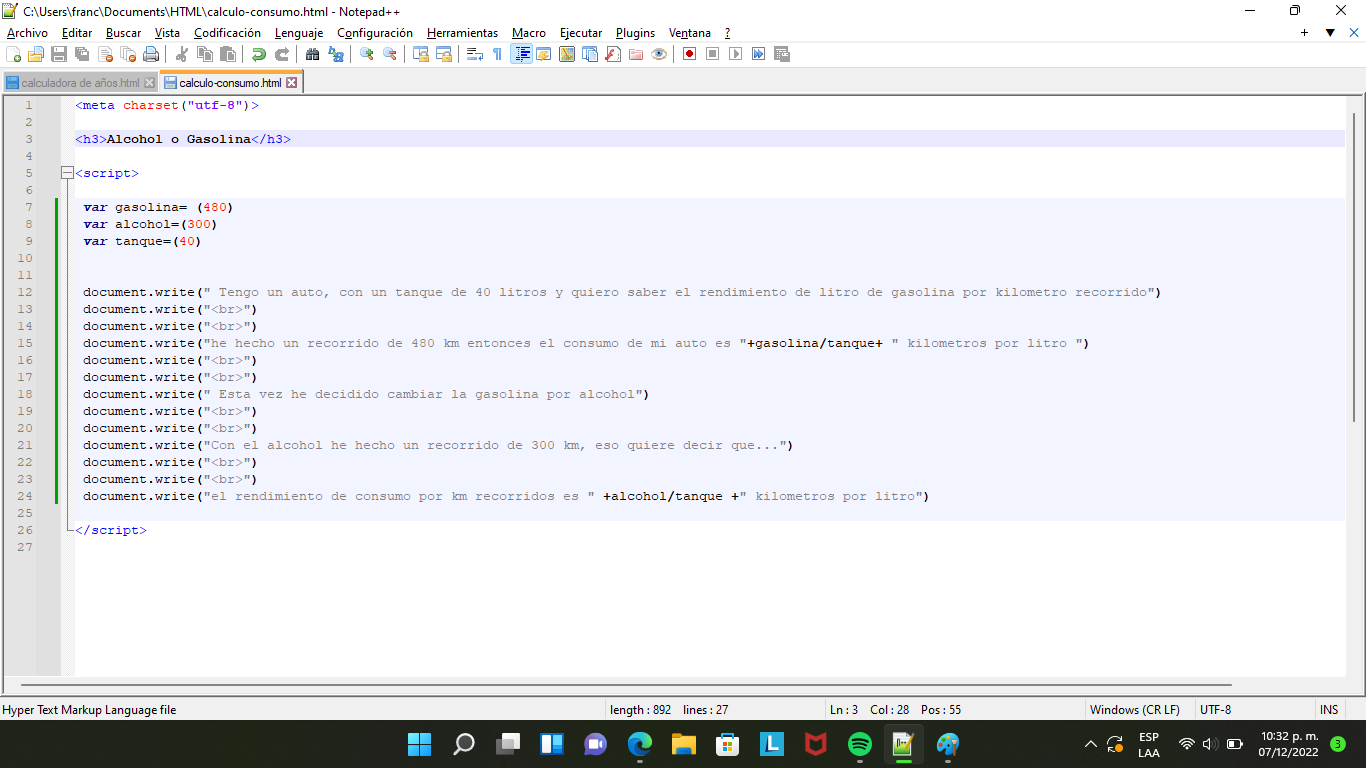1366x768 pixels.
Task: Toggle the indent guide toolbar button
Action: tap(521, 54)
